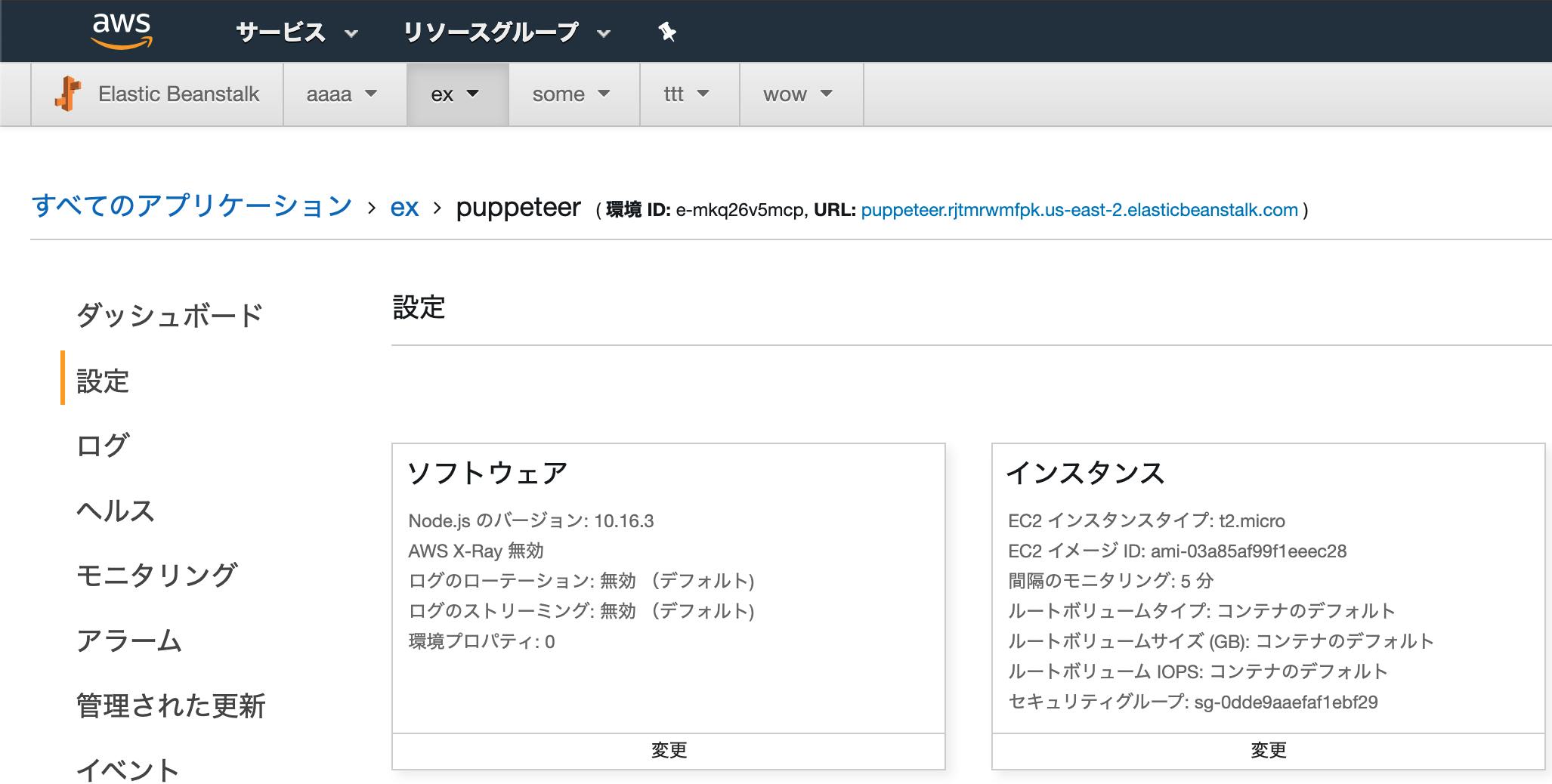Select 設定 in the sidebar
Viewport: 1552px width, 784px height.
tap(103, 381)
